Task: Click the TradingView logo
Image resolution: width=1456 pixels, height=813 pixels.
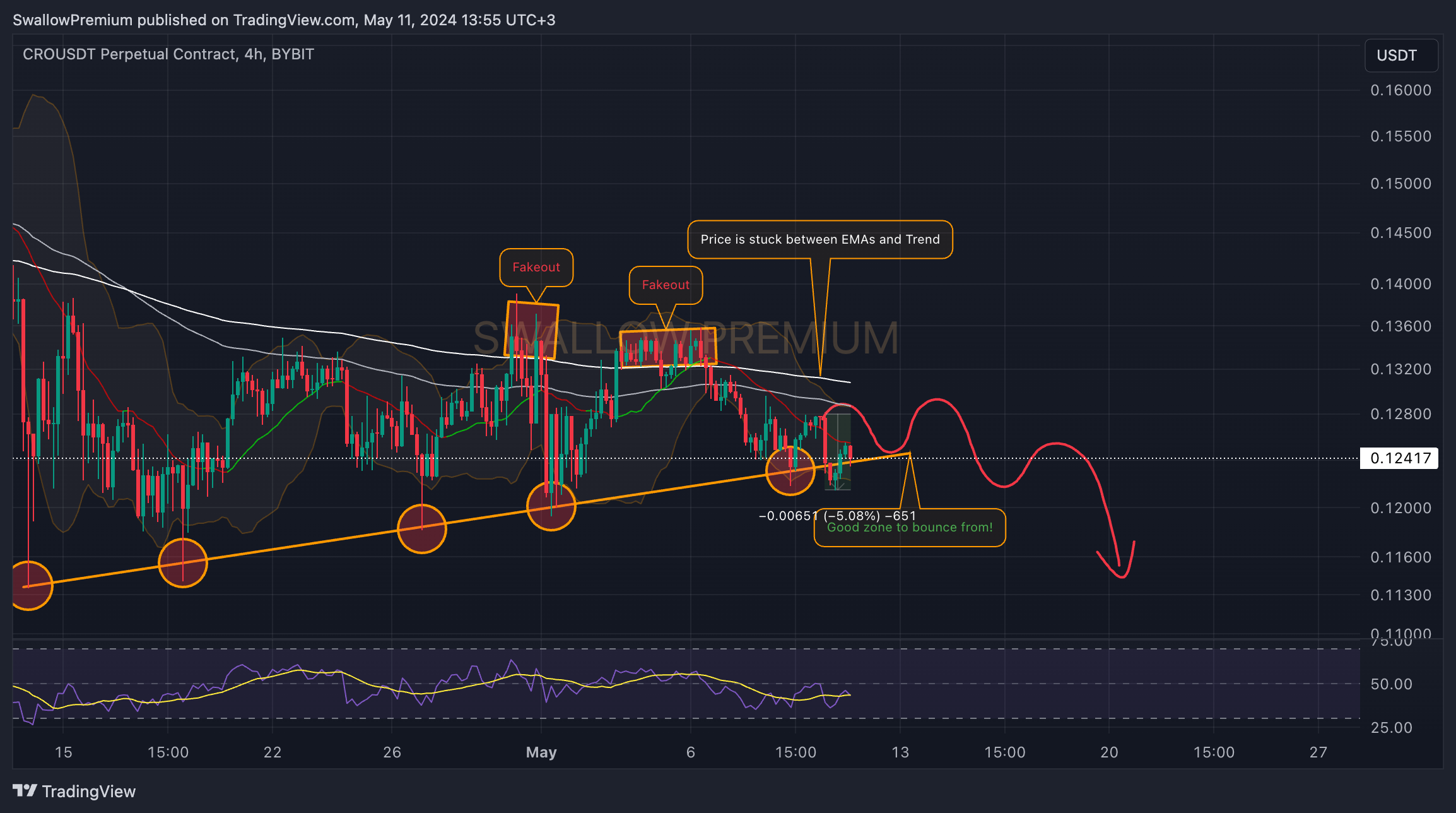Action: (74, 792)
